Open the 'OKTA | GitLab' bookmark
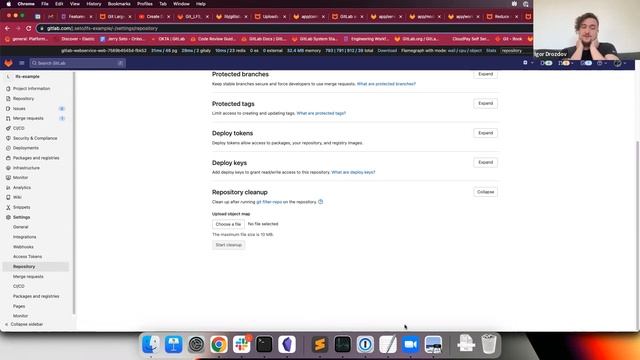Image resolution: width=640 pixels, height=360 pixels. pos(168,39)
